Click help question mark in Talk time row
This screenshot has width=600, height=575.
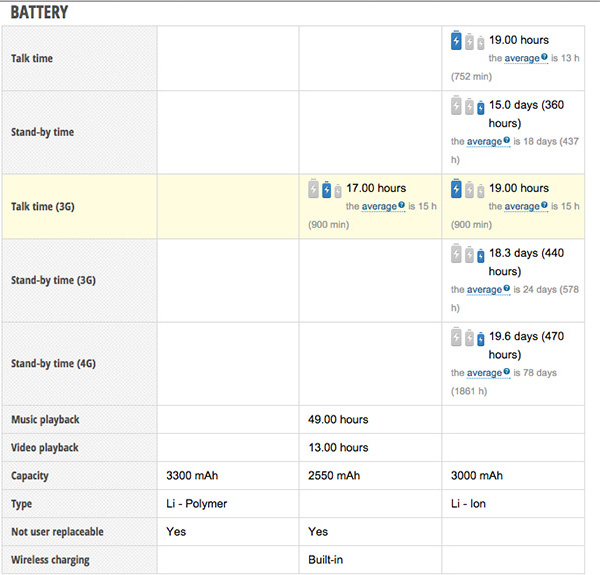pos(543,59)
